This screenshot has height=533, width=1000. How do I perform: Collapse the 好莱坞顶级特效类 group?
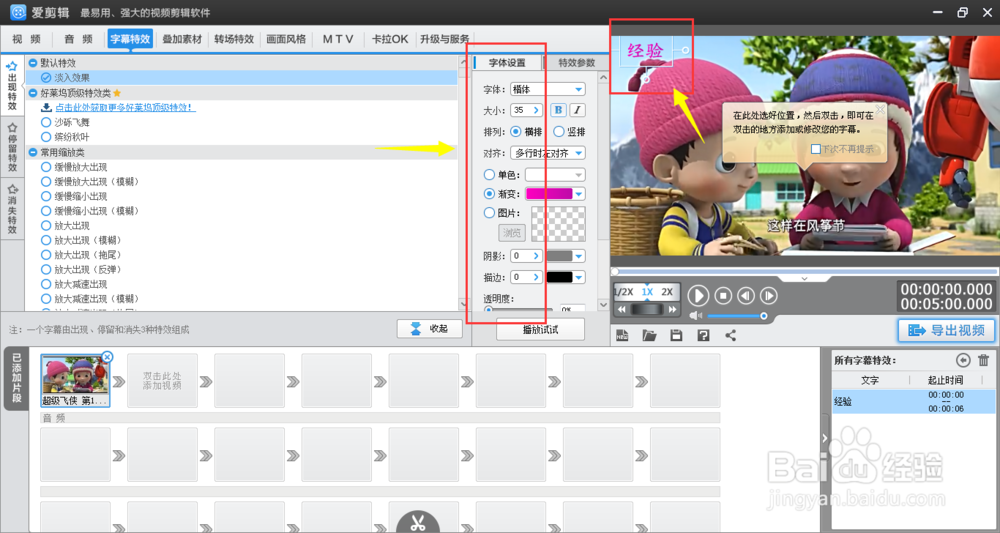pos(33,93)
